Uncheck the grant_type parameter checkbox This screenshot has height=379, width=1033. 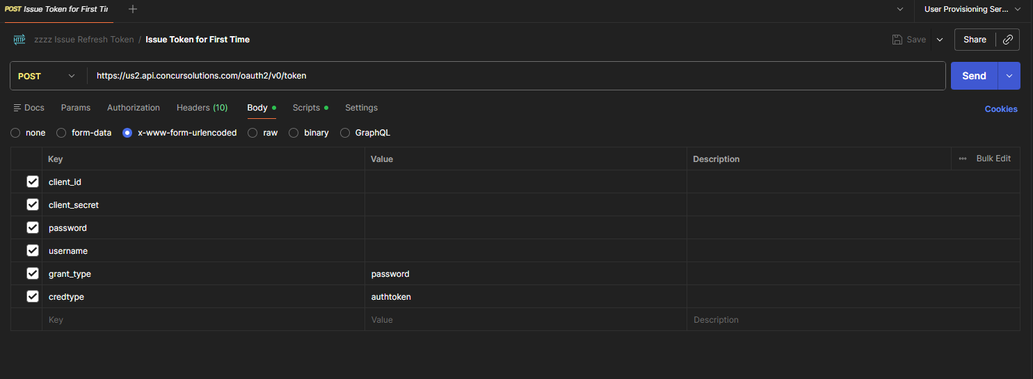pos(32,274)
